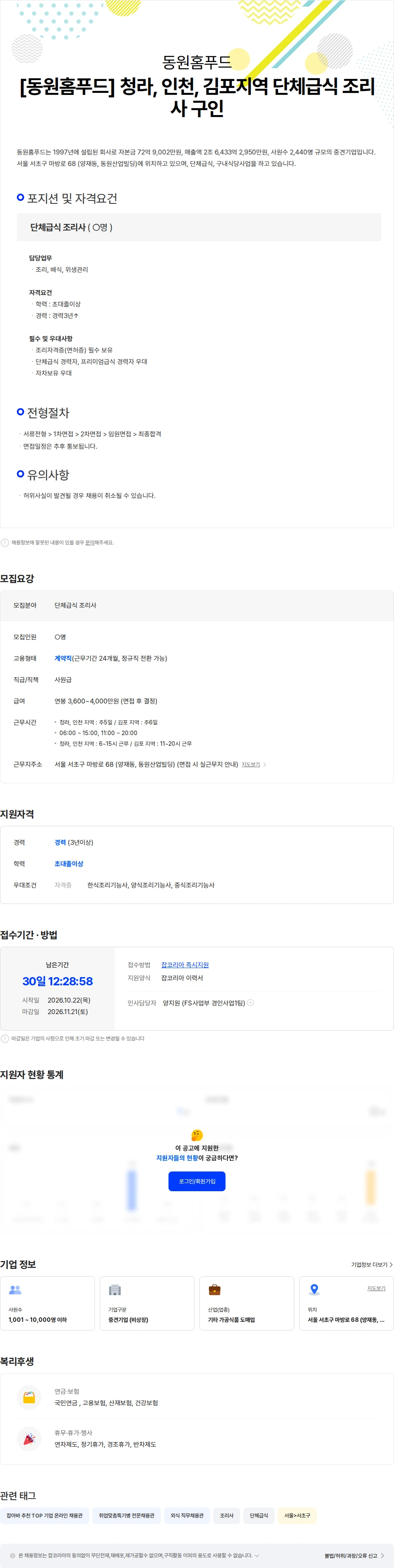Screen dimensions: 394x1568
Task: Click 잡코리아 즉시지원 apply link
Action: tap(185, 965)
